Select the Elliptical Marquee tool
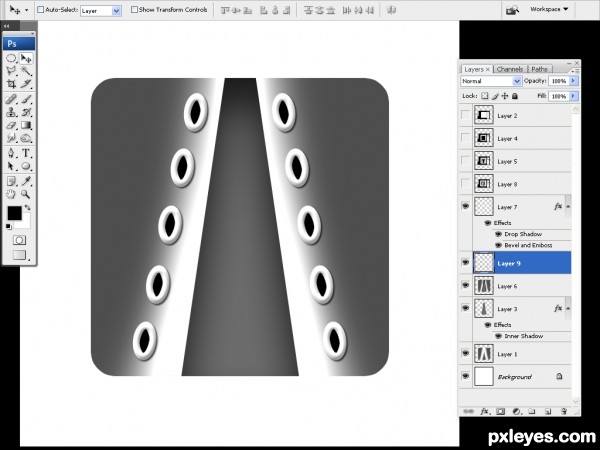The width and height of the screenshot is (600, 450). coord(11,59)
